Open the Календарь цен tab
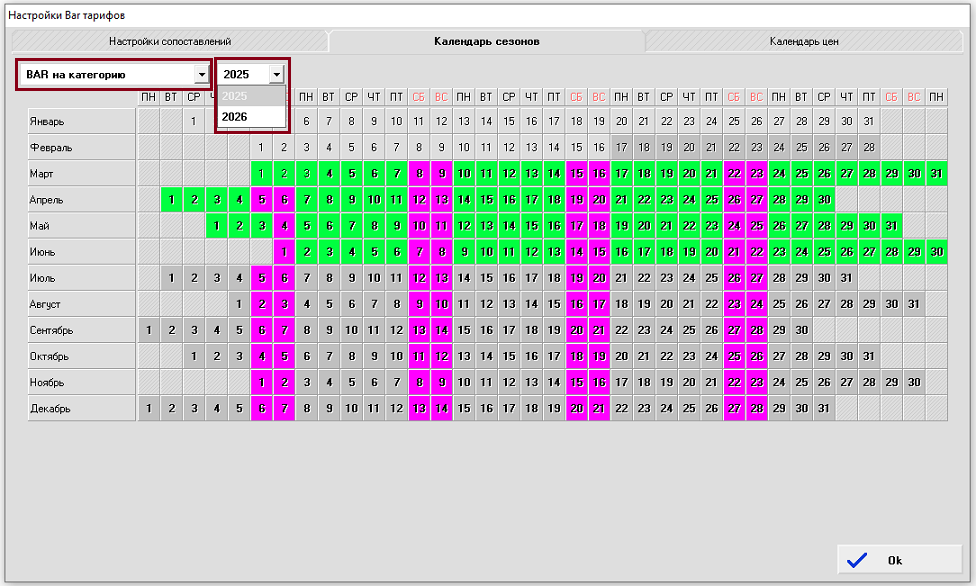This screenshot has width=976, height=586. coord(803,42)
